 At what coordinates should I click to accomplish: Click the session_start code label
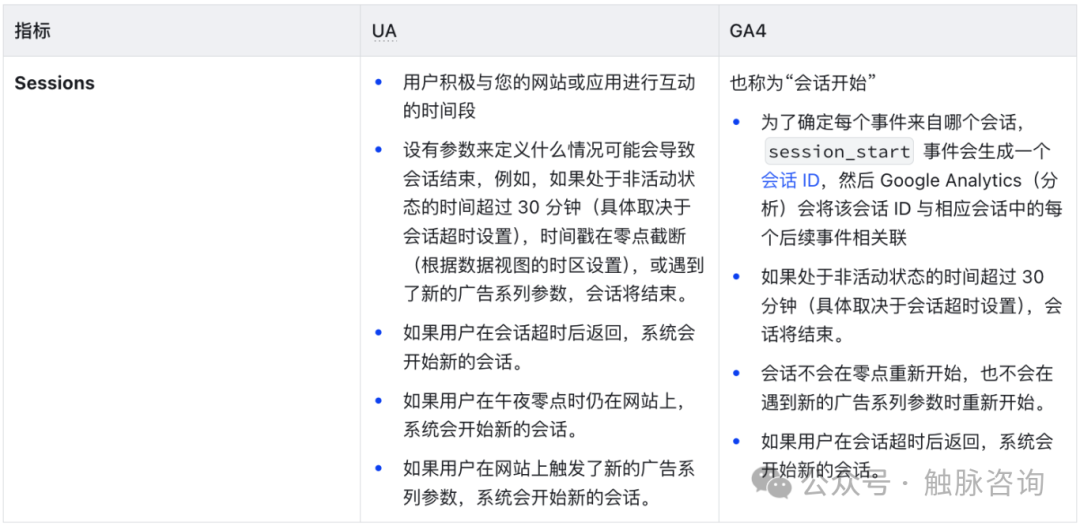tap(838, 152)
